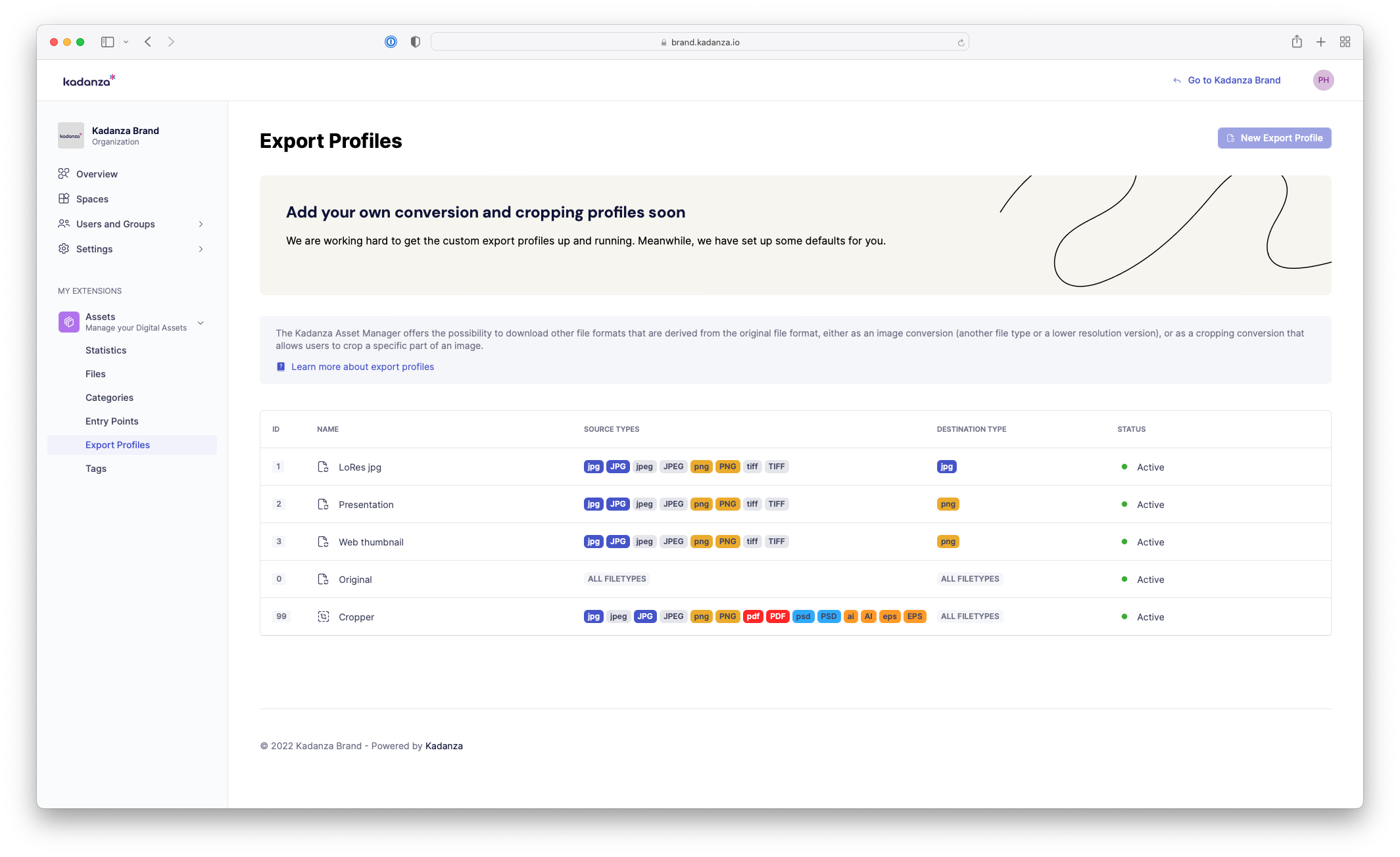The image size is (1400, 857).
Task: Click the Assets extension purple icon
Action: click(x=68, y=322)
